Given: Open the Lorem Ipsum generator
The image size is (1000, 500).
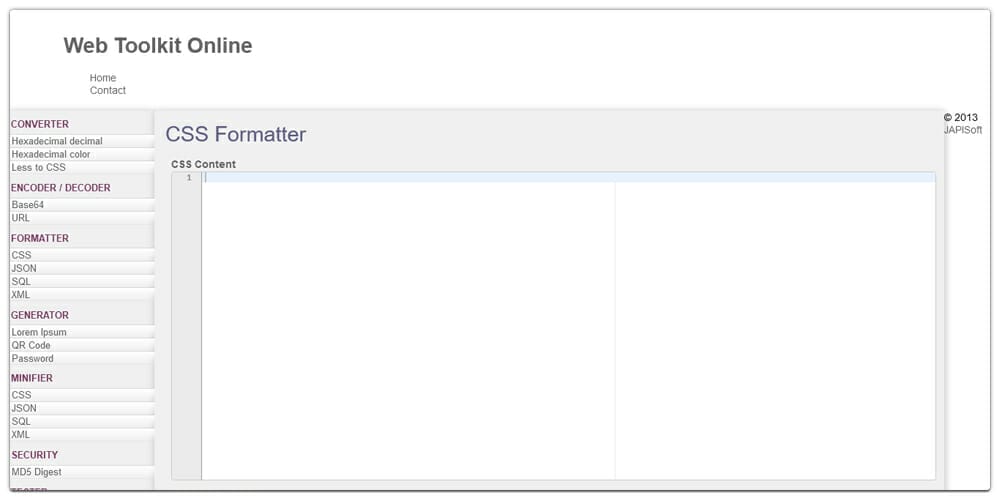Looking at the screenshot, I should [x=39, y=332].
